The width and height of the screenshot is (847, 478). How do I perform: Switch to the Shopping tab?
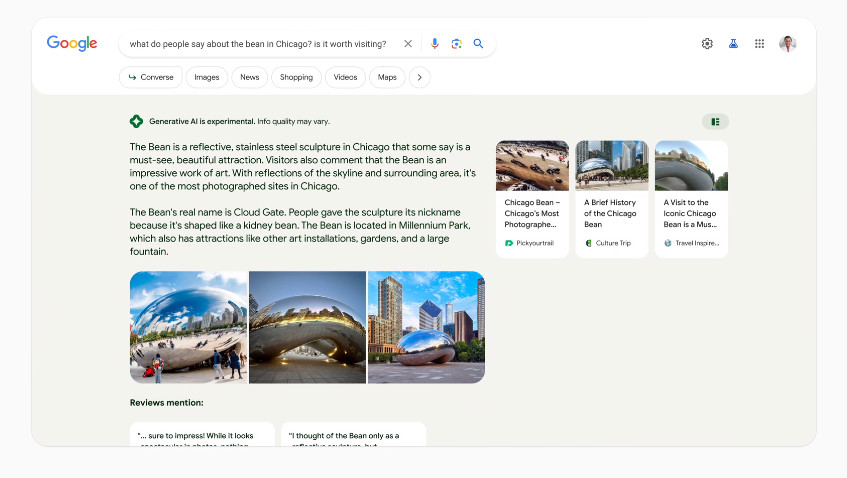tap(296, 77)
